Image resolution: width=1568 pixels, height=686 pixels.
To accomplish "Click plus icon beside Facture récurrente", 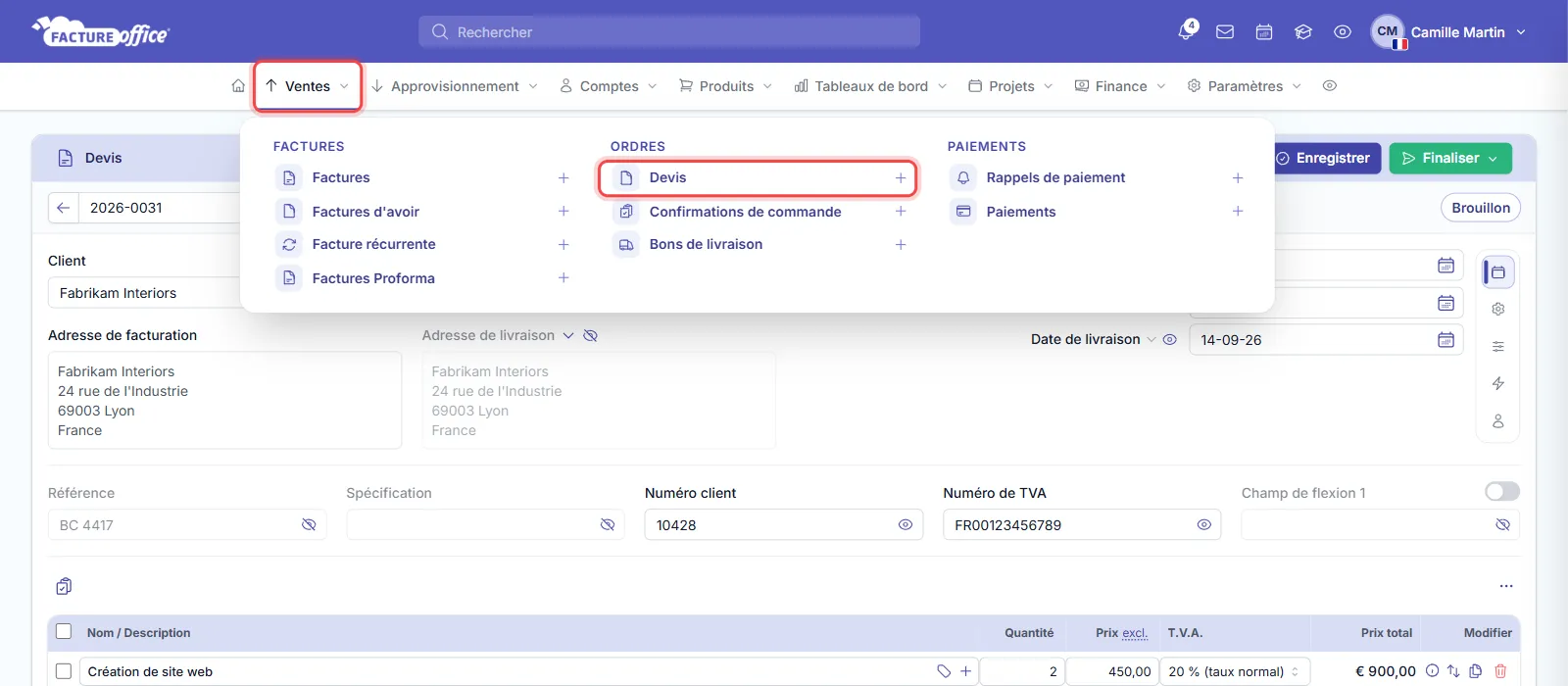I will pyautogui.click(x=563, y=245).
